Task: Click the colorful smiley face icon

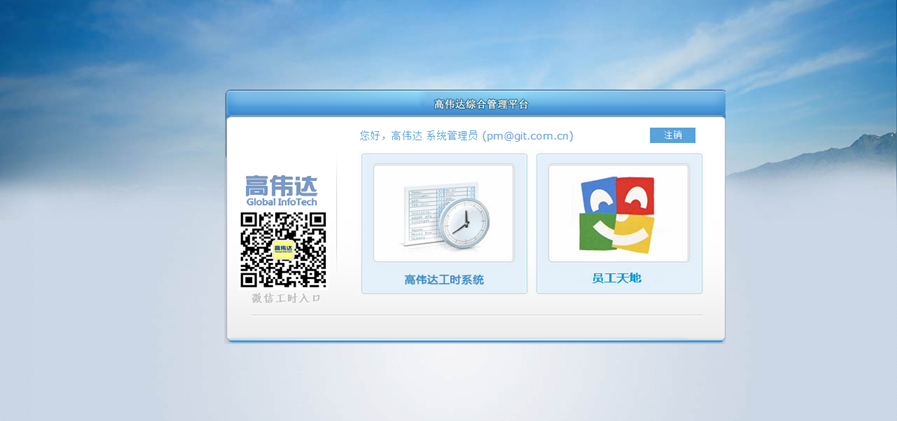Action: point(617,214)
